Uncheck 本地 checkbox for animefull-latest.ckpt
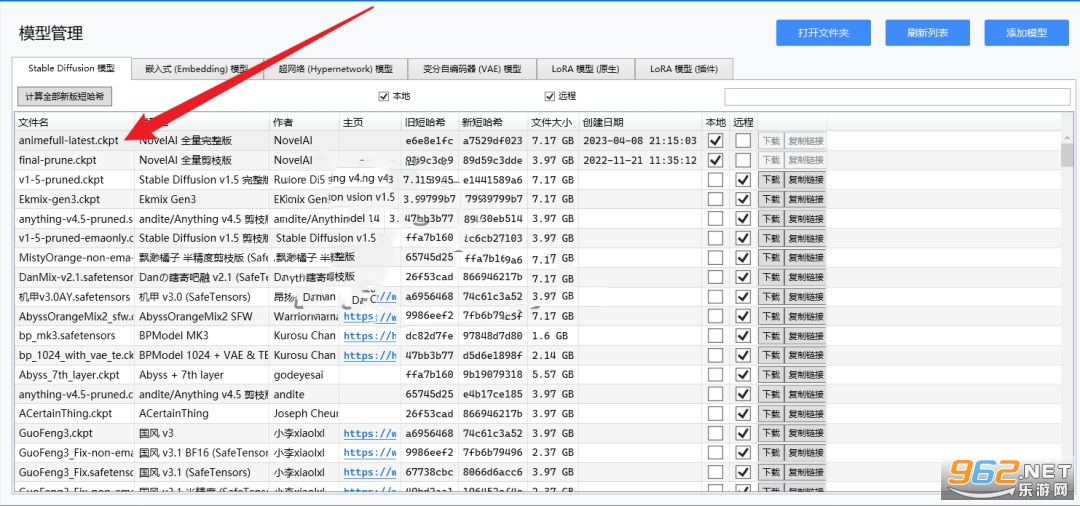The image size is (1080, 506). pos(716,140)
